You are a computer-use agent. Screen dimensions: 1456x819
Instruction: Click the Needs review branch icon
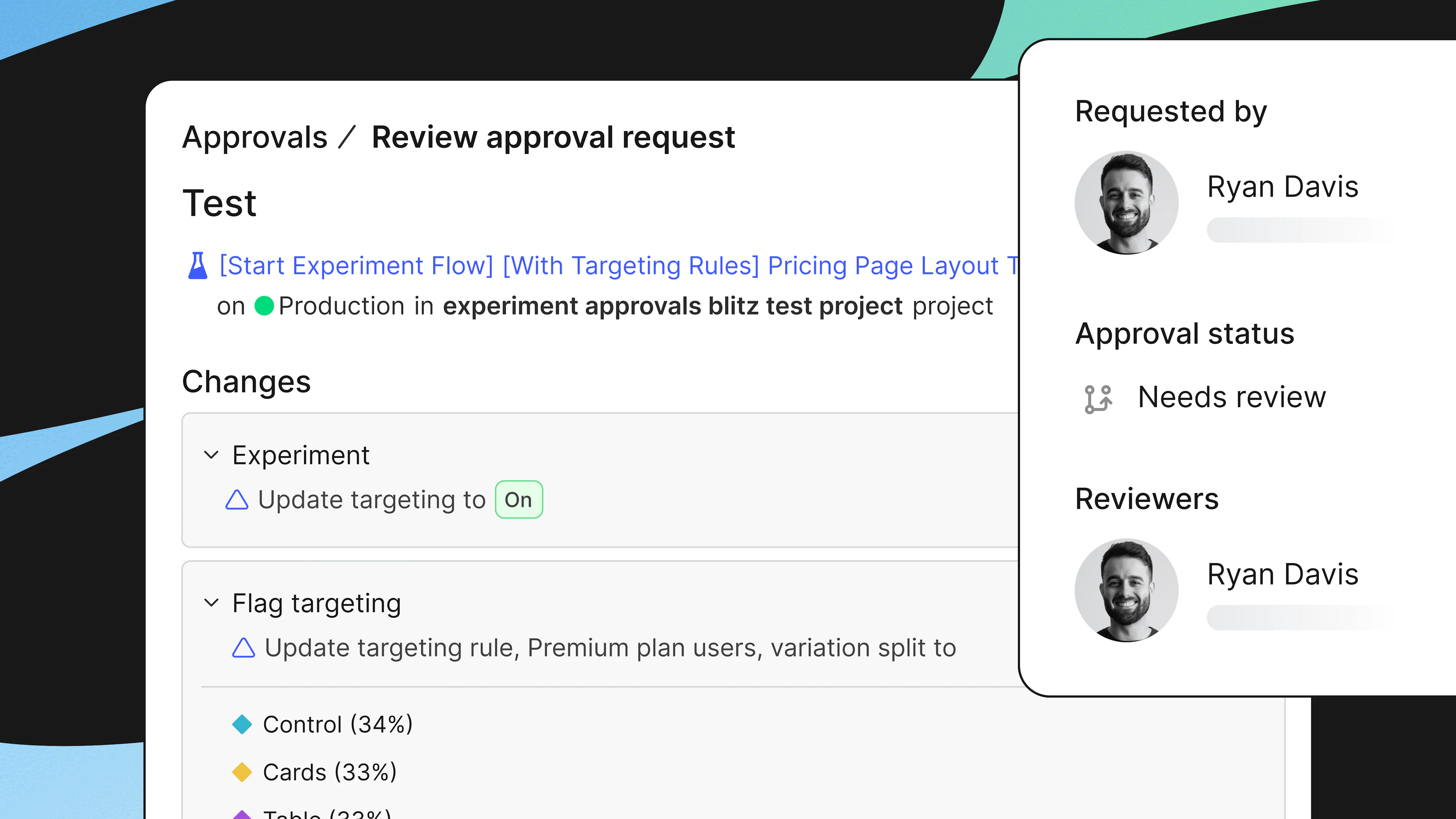1098,399
